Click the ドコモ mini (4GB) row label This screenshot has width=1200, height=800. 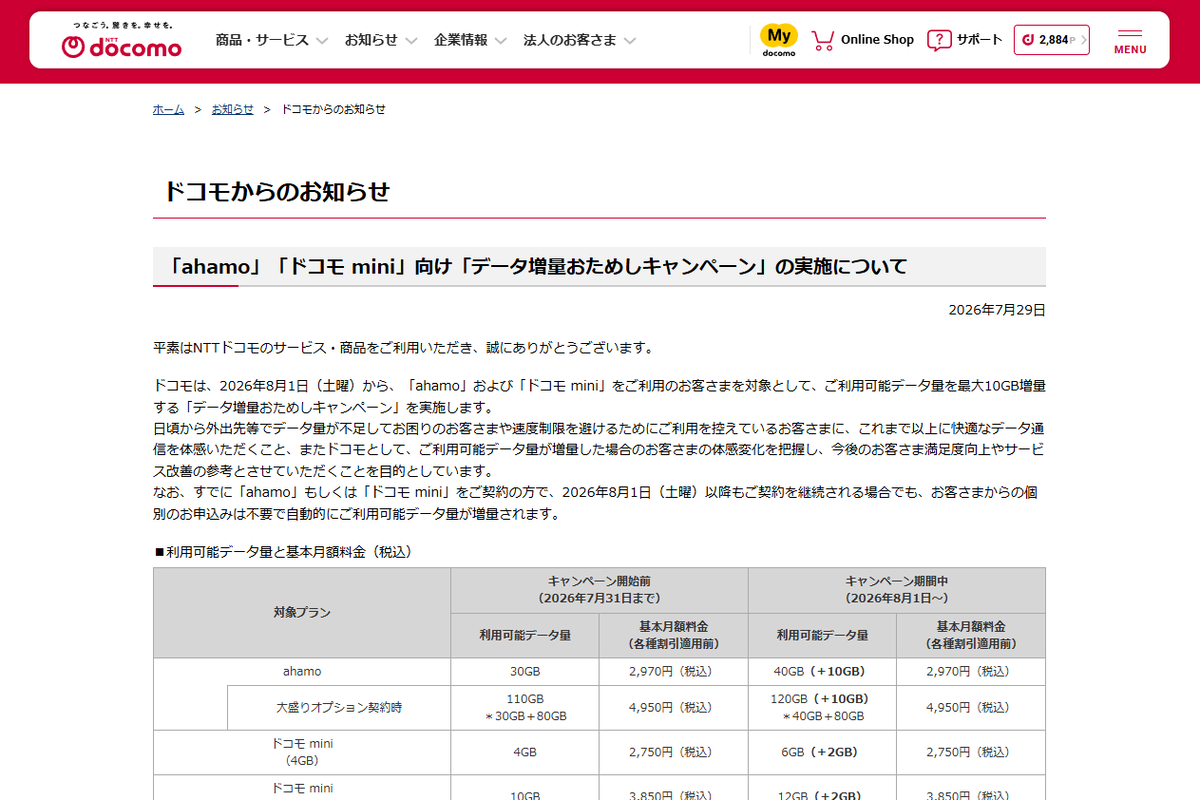click(302, 752)
